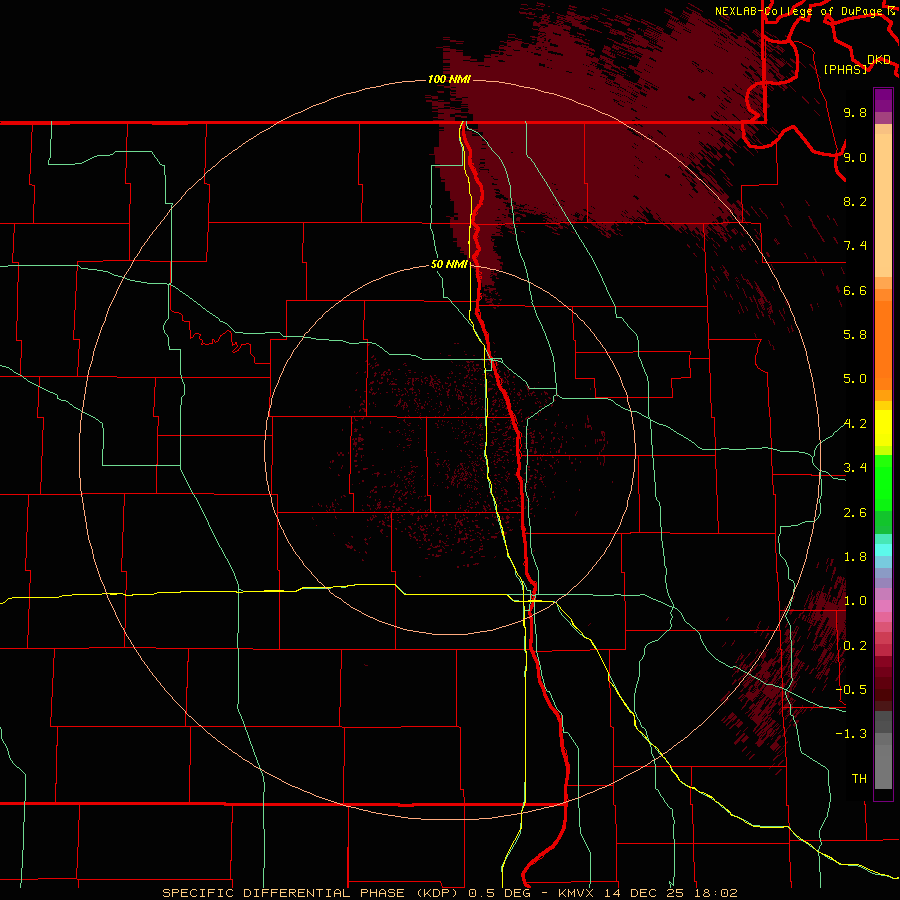Select the 8.2 value on the scale
This screenshot has height=900, width=900.
[855, 201]
